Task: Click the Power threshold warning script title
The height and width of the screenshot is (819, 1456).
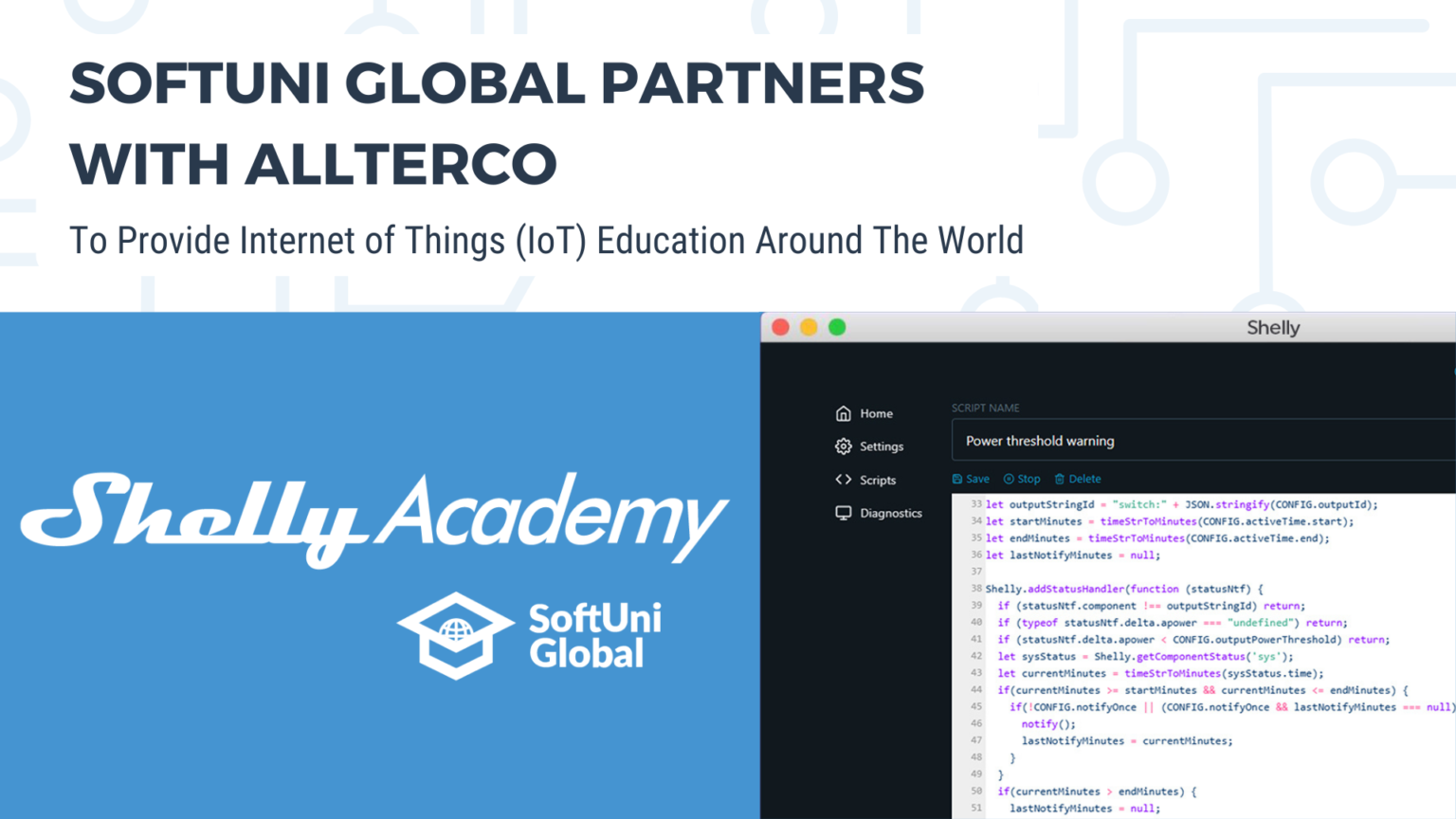Action: click(1040, 440)
